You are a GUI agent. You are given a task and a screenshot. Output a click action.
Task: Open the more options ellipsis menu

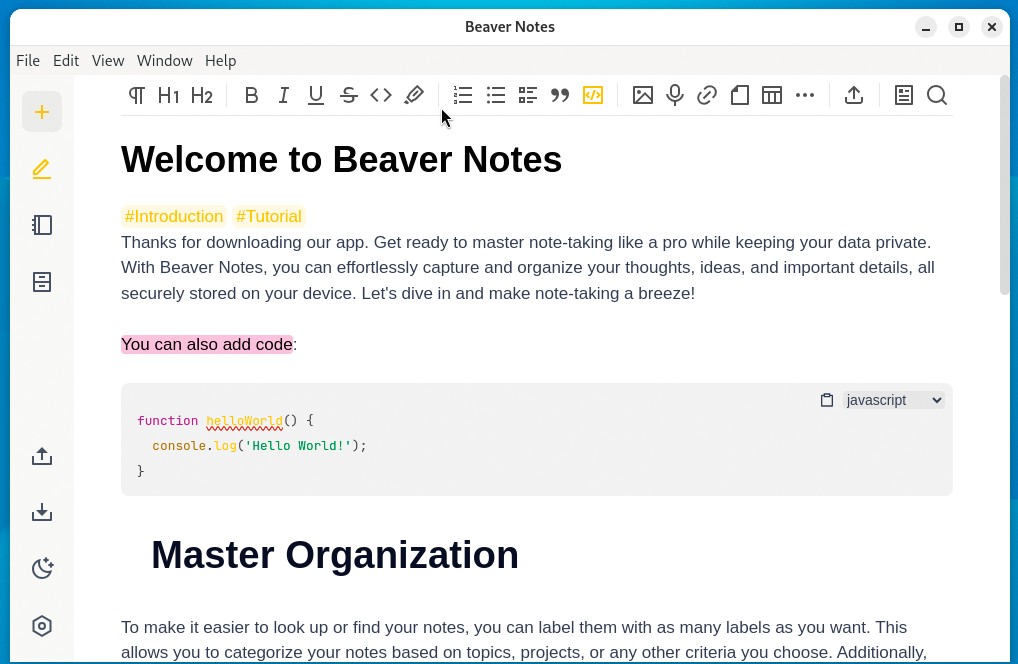804,95
